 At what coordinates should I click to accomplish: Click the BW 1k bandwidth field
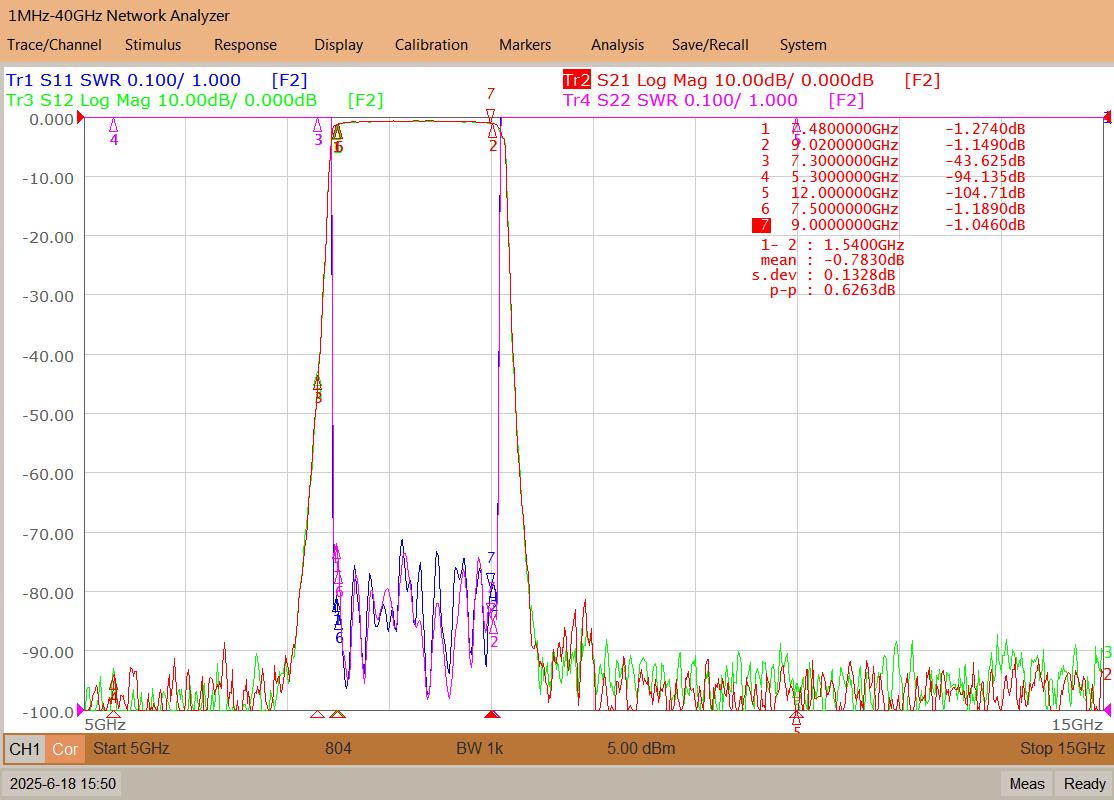[x=480, y=748]
